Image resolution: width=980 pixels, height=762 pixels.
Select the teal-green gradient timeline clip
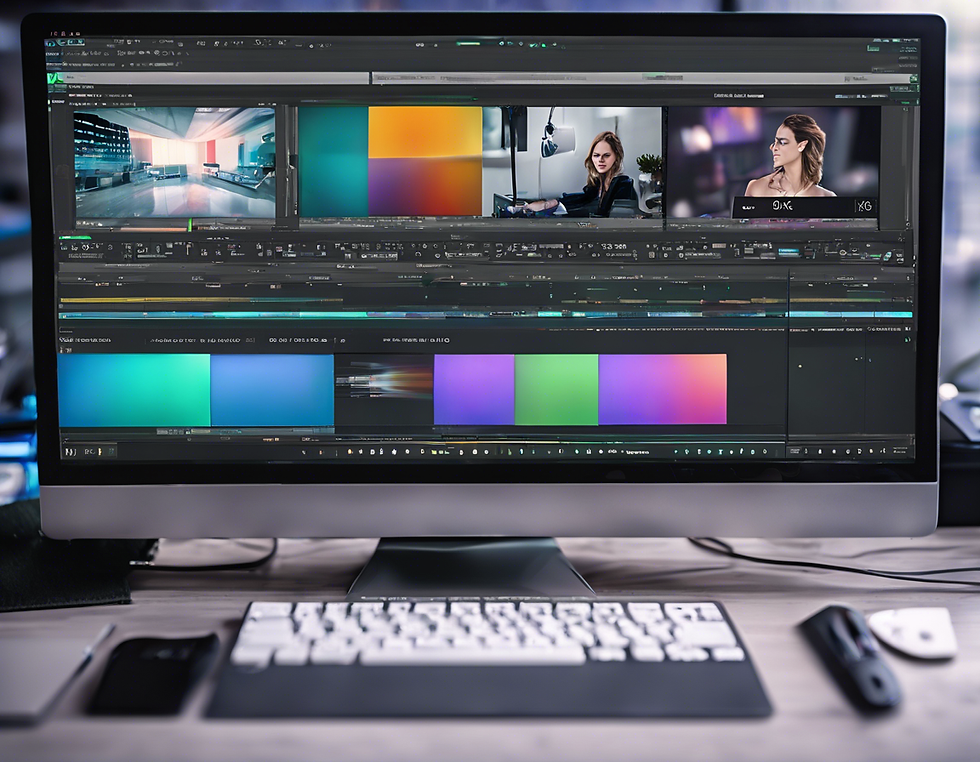click(x=134, y=390)
